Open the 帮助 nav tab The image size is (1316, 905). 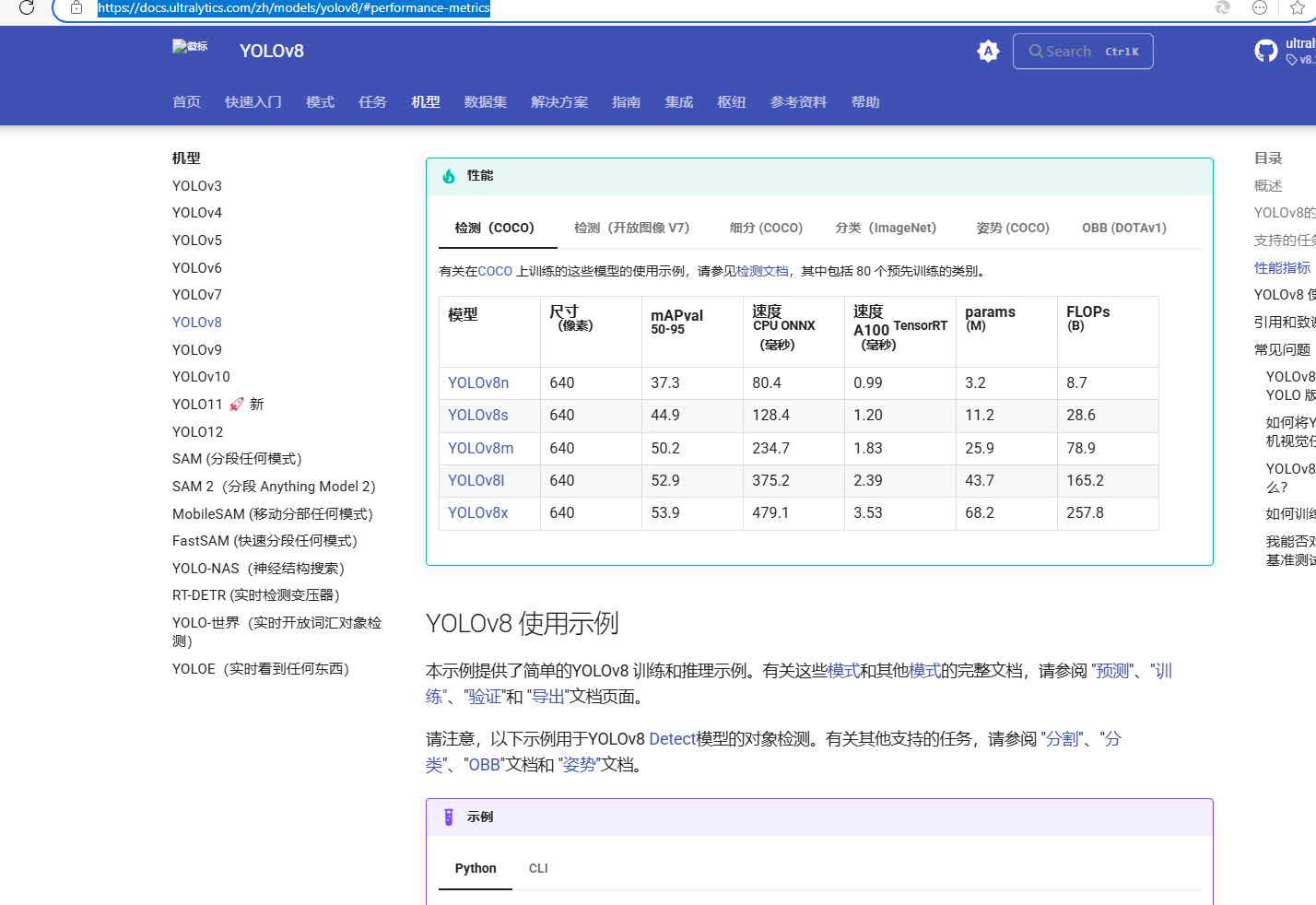pos(865,102)
